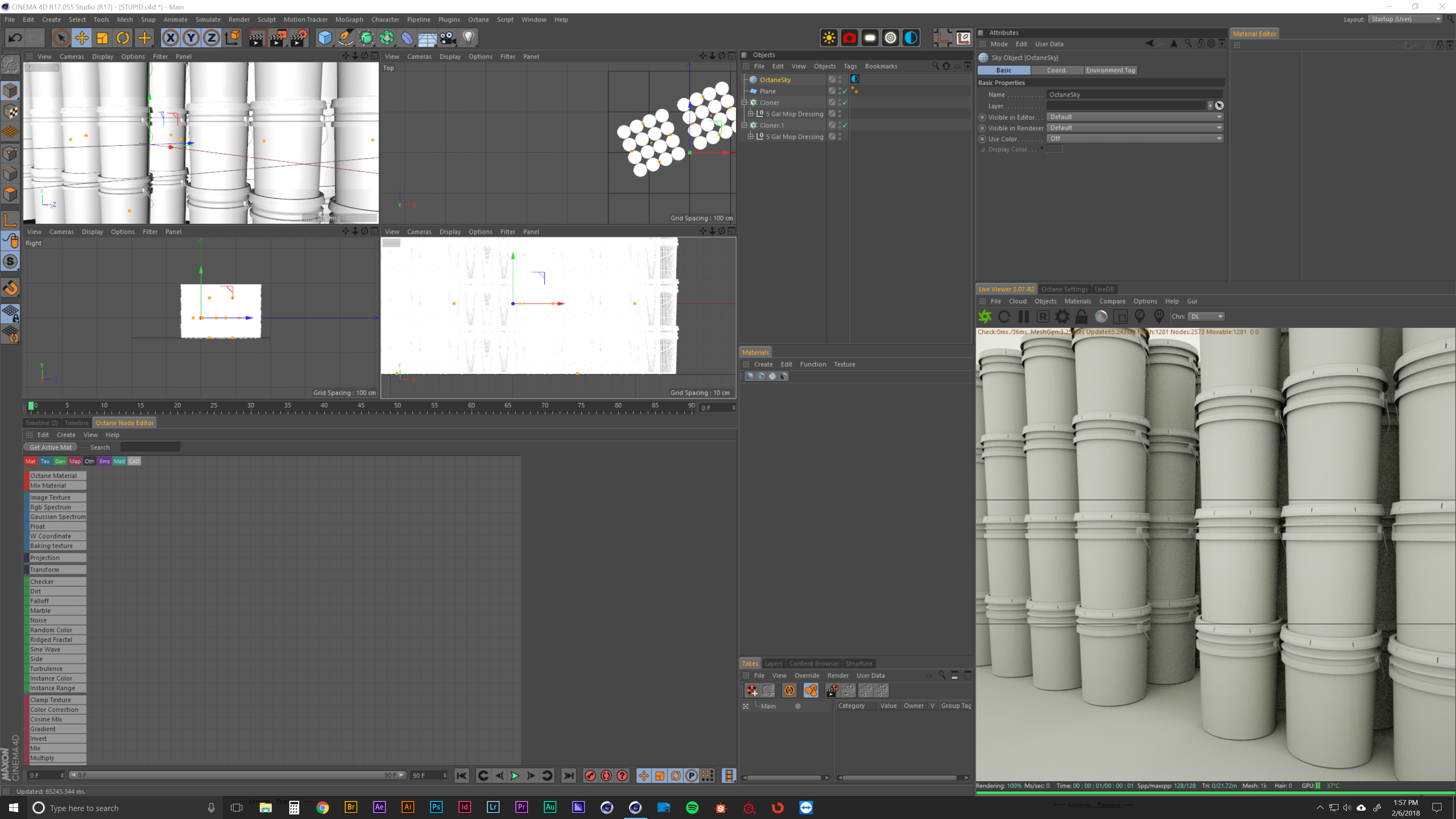1456x819 pixels.
Task: Toggle X-axis lock icon
Action: point(170,38)
